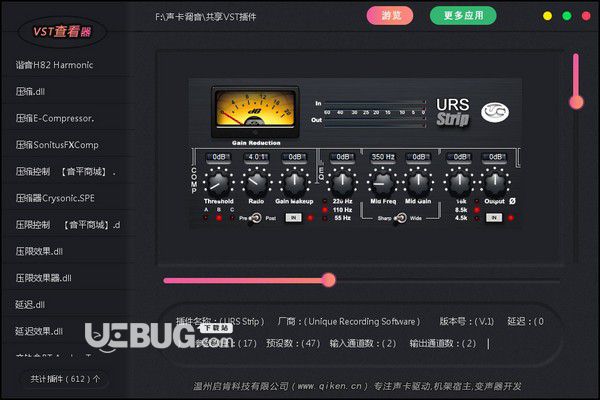Click the Gain Makeup knob
600x400 pixels.
click(x=294, y=183)
